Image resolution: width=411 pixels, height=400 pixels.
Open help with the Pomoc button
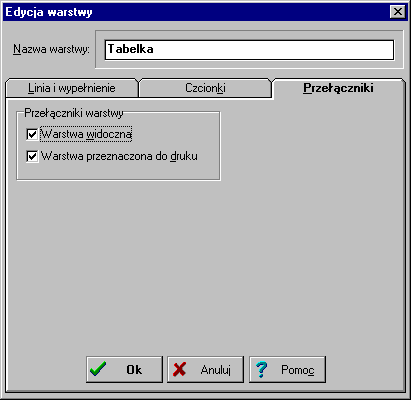click(287, 369)
